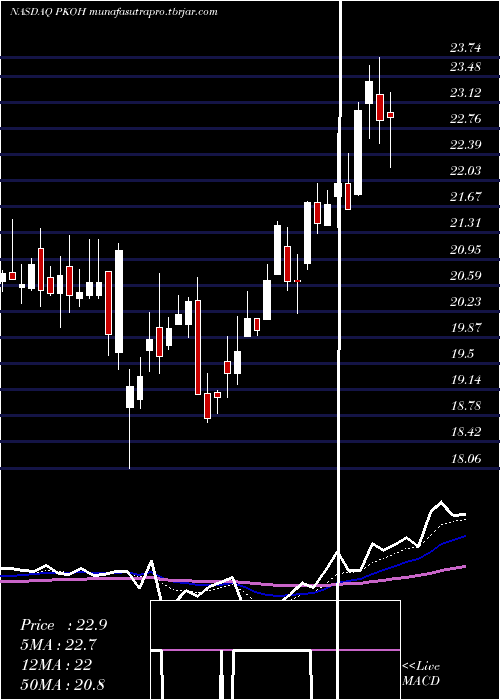Click the 50MA : 20.8 readout
Viewport: 500px width, 700px height.
(x=62, y=684)
